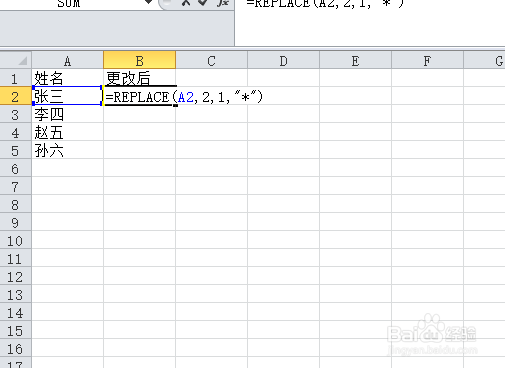The image size is (505, 368).
Task: Select row 11 header
Action: [16, 258]
